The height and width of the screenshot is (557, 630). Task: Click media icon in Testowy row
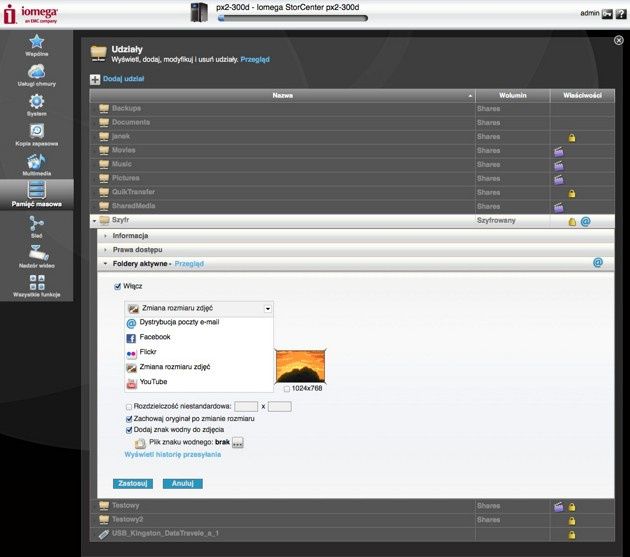(558, 507)
